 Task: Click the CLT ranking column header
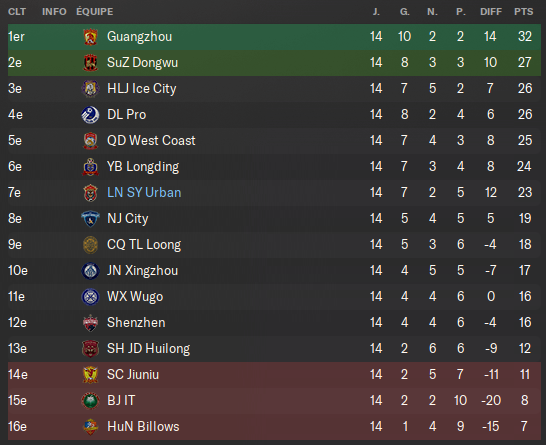click(x=17, y=11)
